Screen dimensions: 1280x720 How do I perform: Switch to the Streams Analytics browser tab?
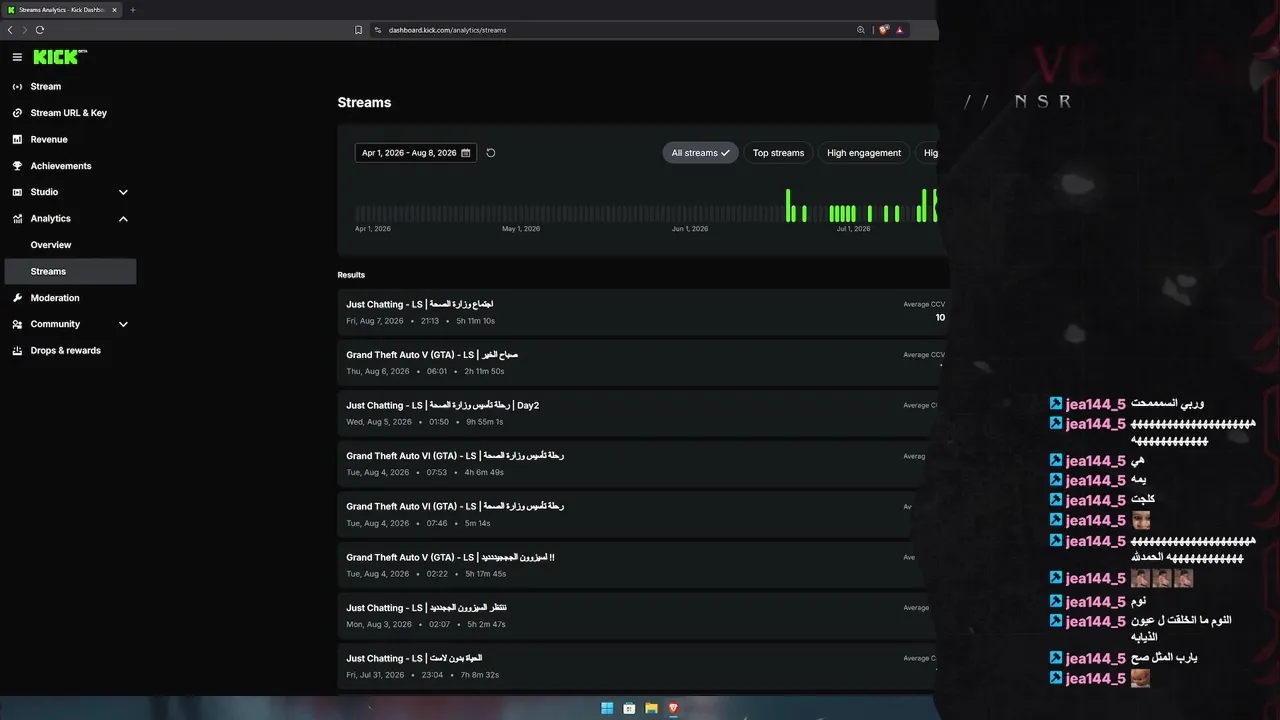pos(62,10)
